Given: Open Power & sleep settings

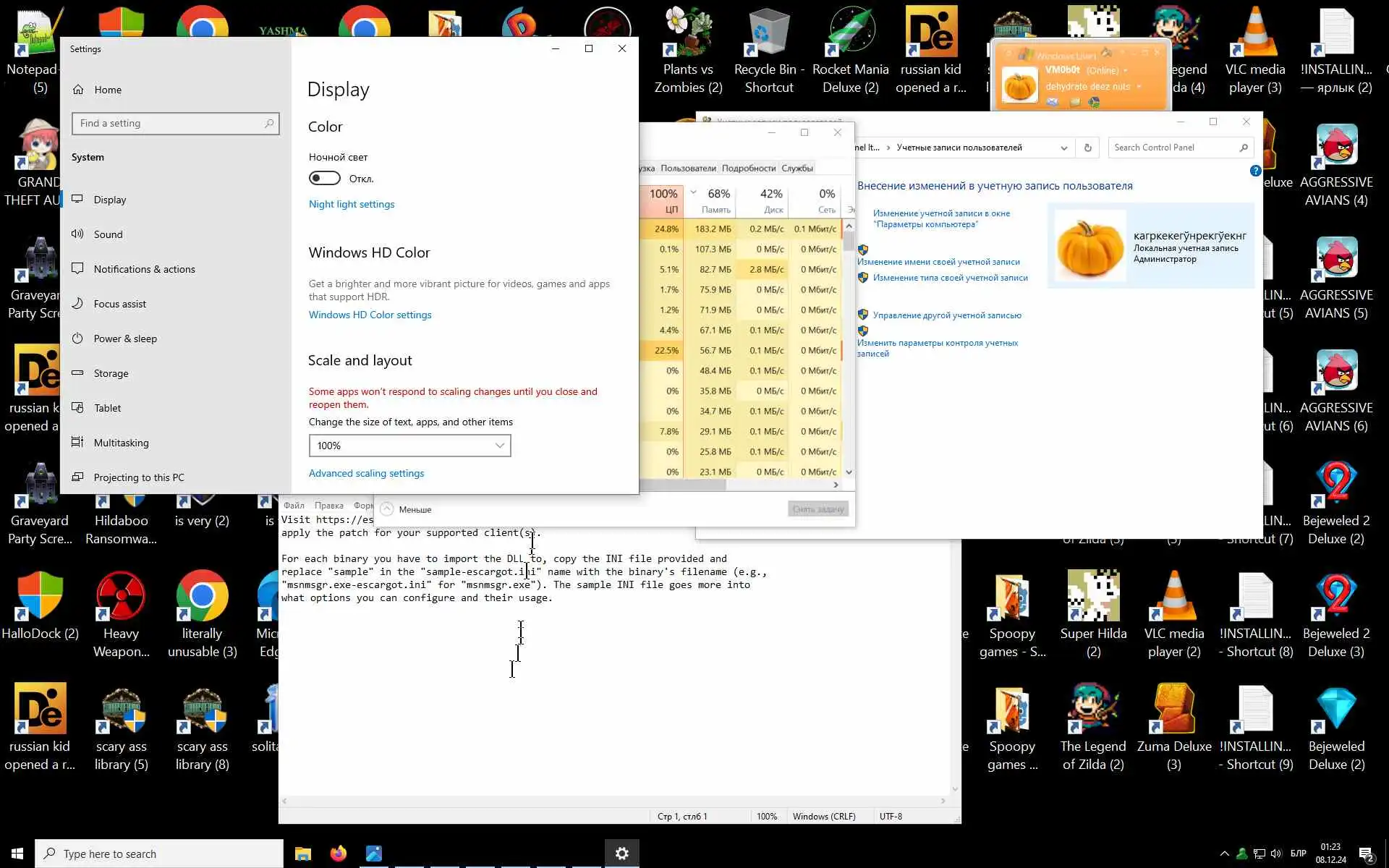Looking at the screenshot, I should pos(125,339).
